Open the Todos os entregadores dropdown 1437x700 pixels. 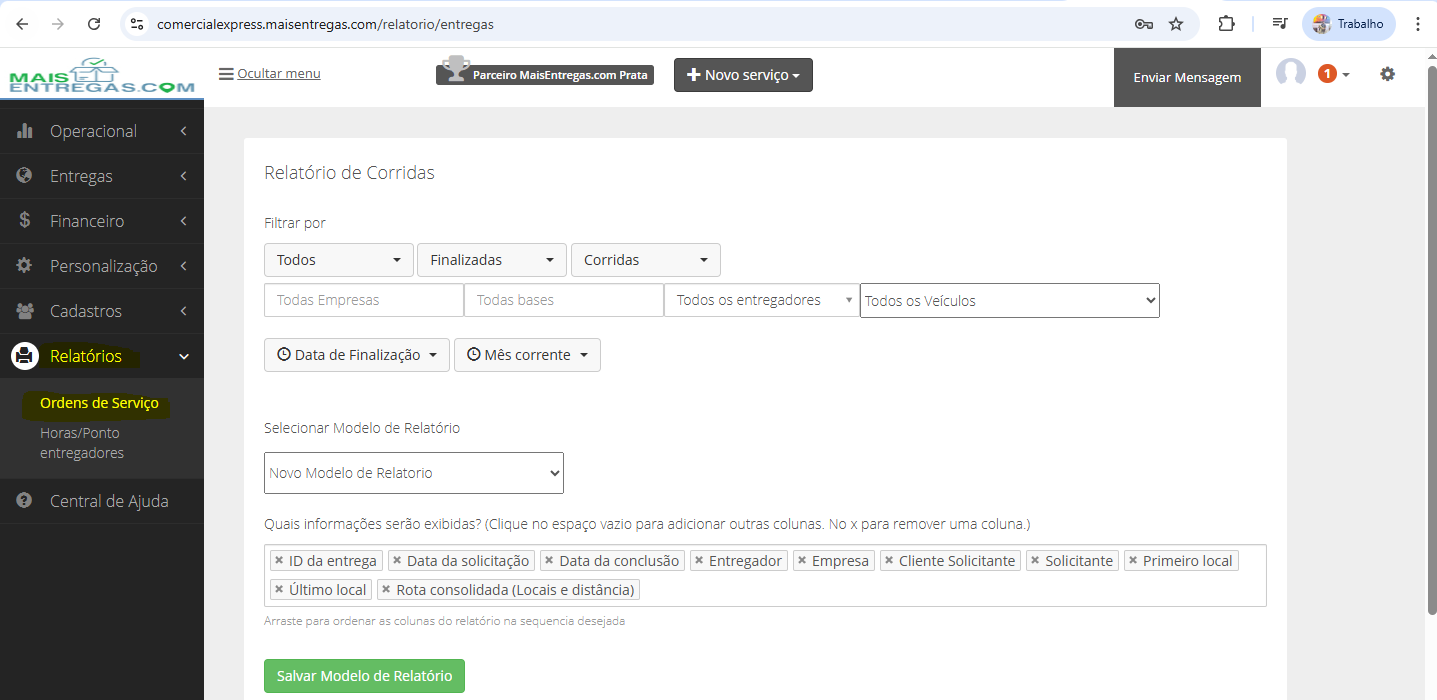[762, 300]
